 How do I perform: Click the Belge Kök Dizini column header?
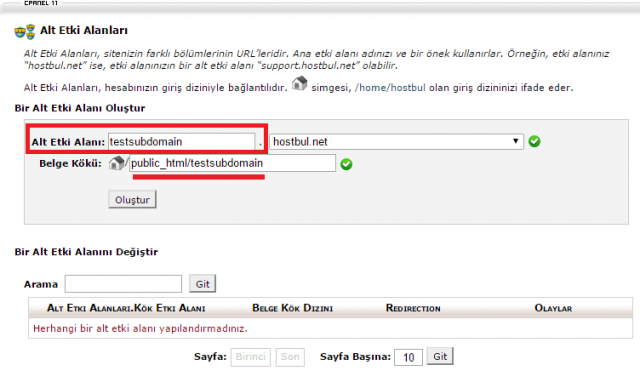click(x=293, y=308)
